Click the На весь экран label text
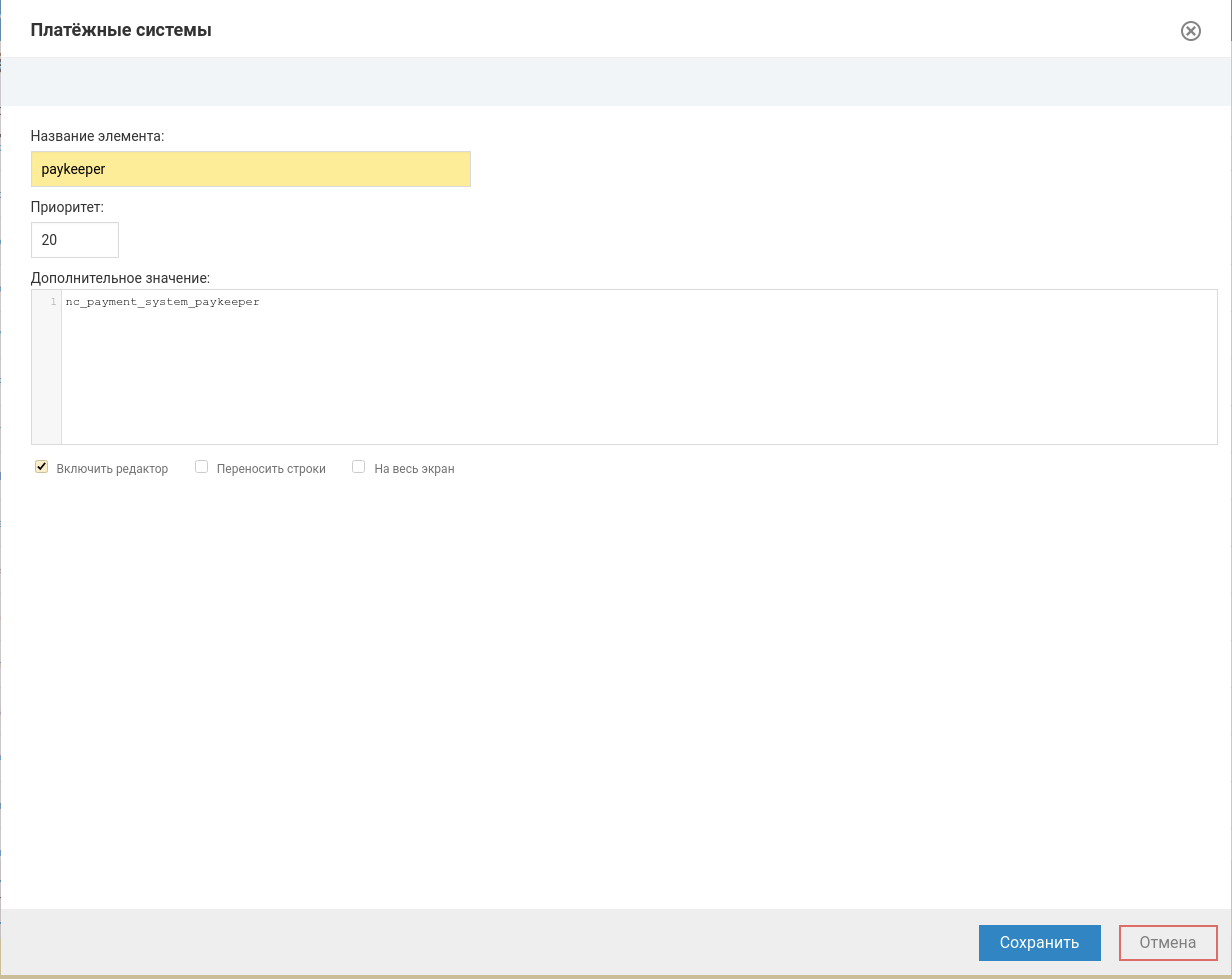The height and width of the screenshot is (979, 1232). click(x=414, y=469)
